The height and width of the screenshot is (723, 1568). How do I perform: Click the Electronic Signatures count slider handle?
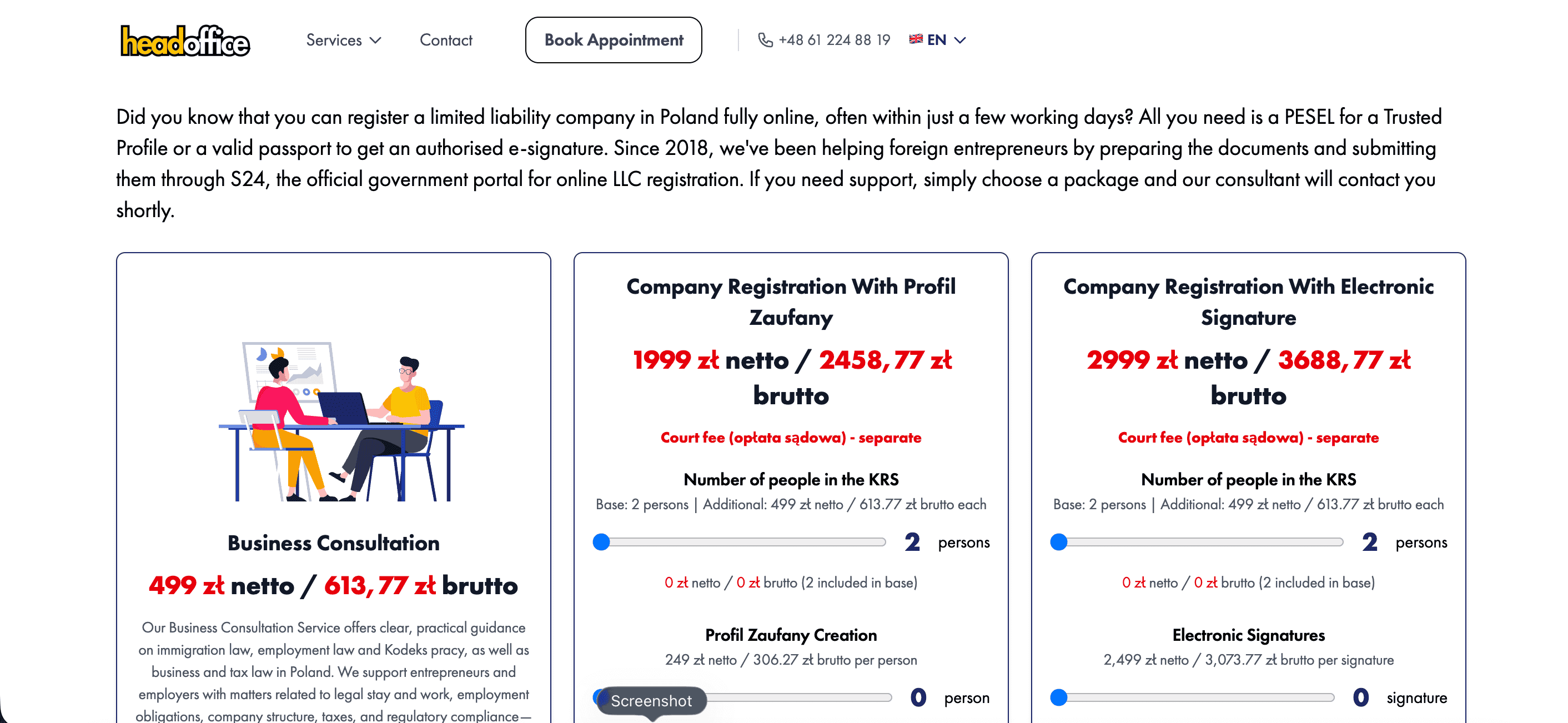[1058, 697]
